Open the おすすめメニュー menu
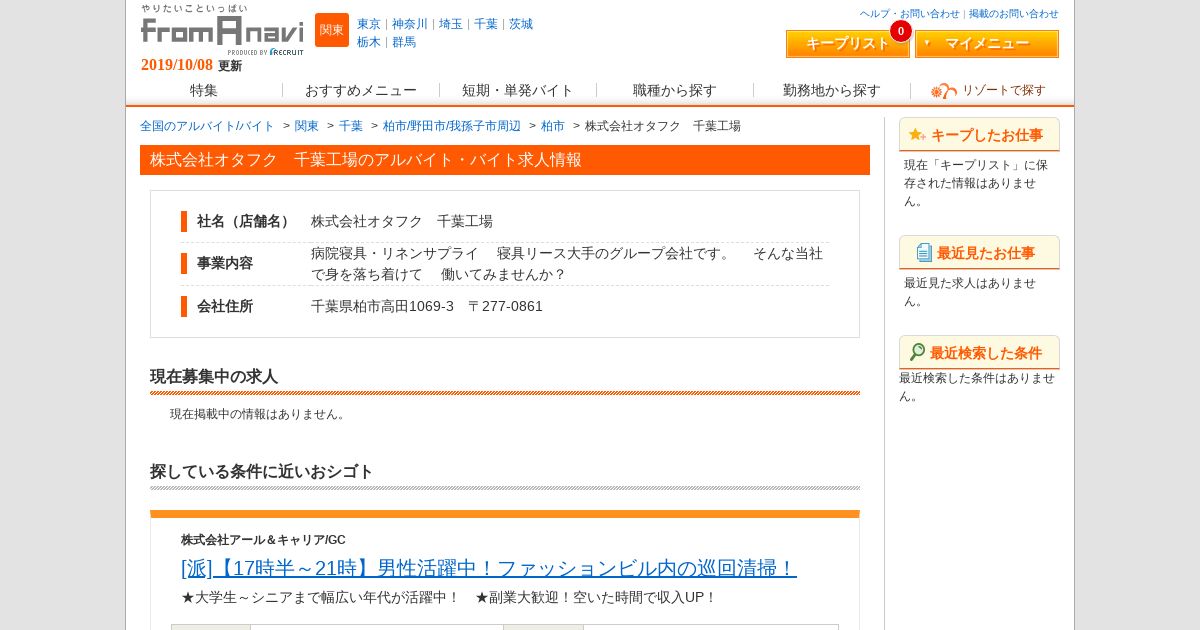The width and height of the screenshot is (1200, 630). [361, 90]
